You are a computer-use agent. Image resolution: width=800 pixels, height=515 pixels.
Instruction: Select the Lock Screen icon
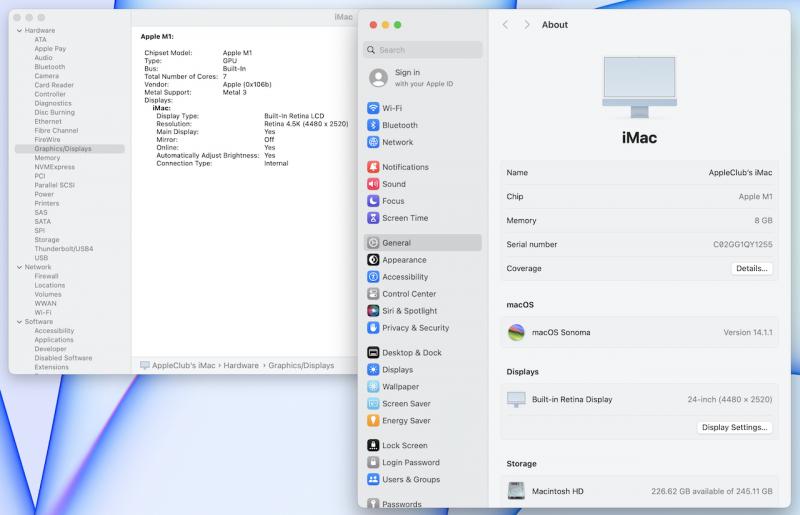click(373, 446)
